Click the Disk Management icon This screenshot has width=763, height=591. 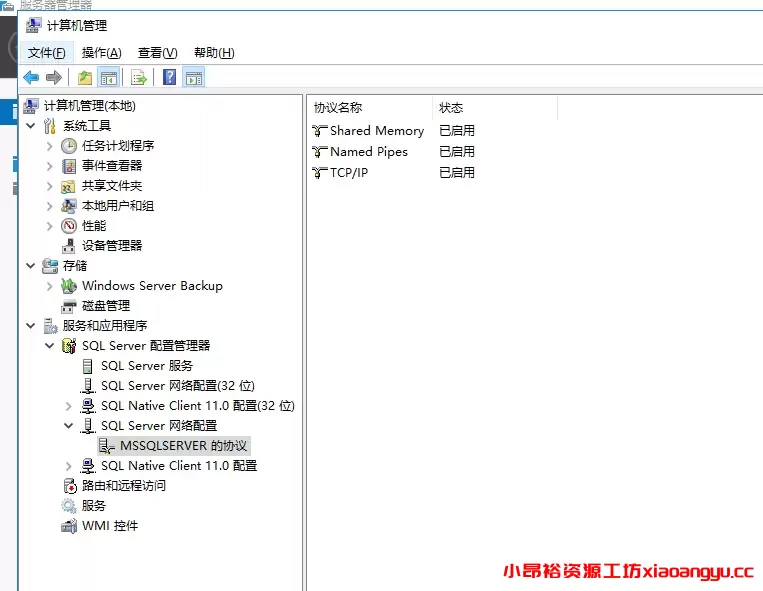point(69,306)
